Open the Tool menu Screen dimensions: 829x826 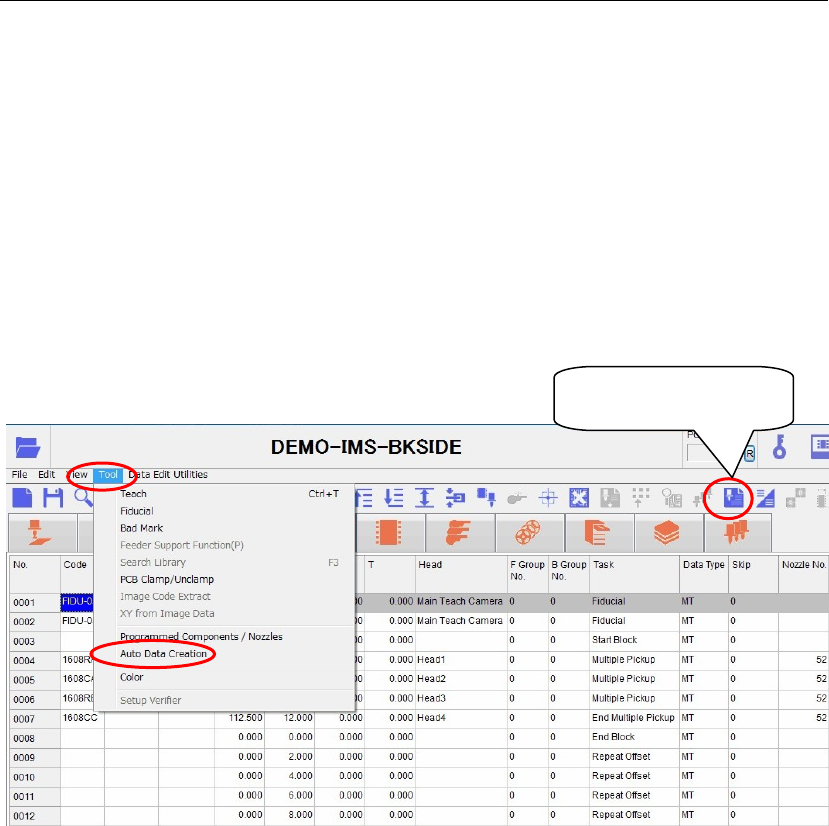tap(108, 474)
